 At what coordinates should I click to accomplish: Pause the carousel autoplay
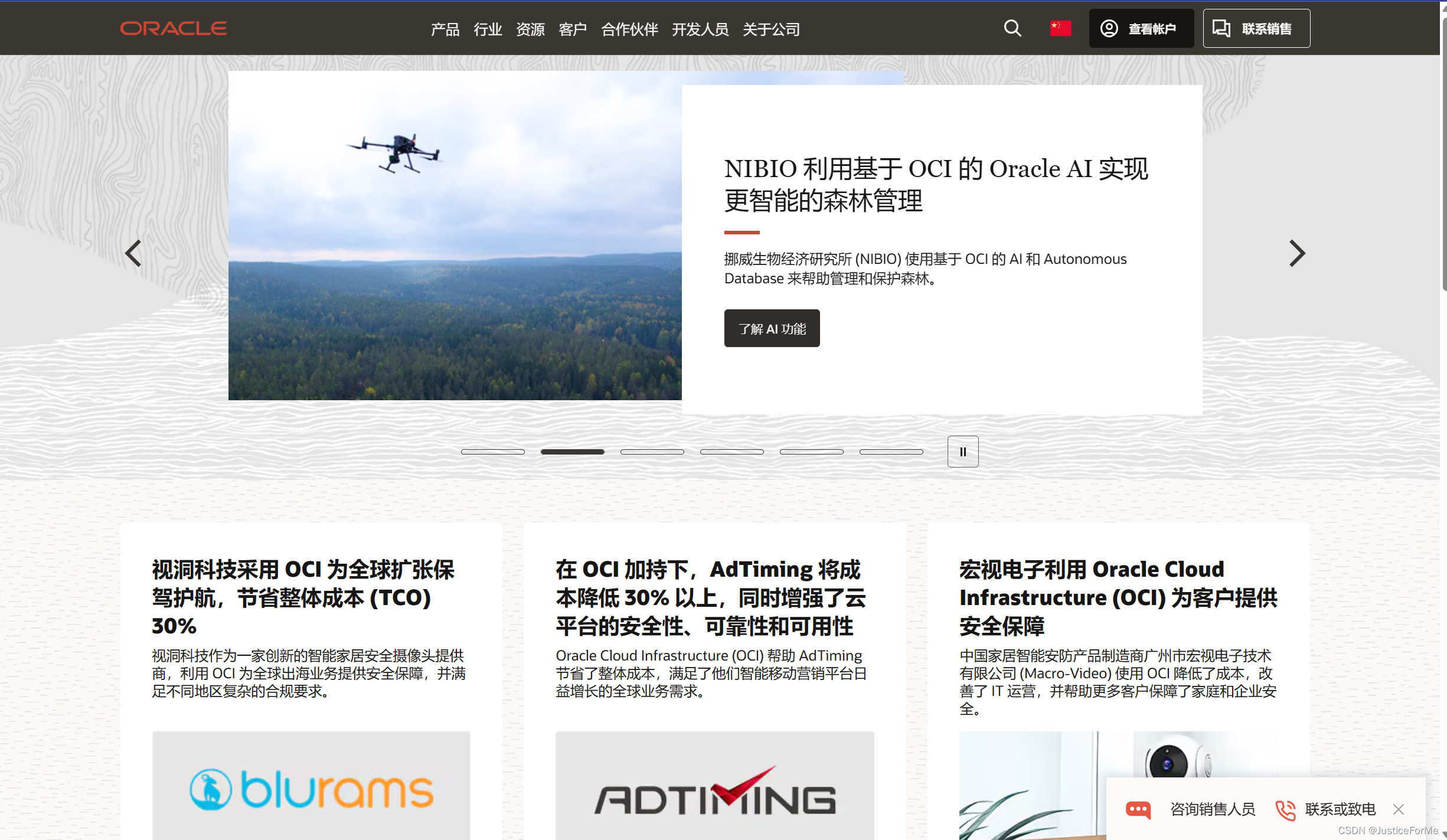(x=962, y=452)
